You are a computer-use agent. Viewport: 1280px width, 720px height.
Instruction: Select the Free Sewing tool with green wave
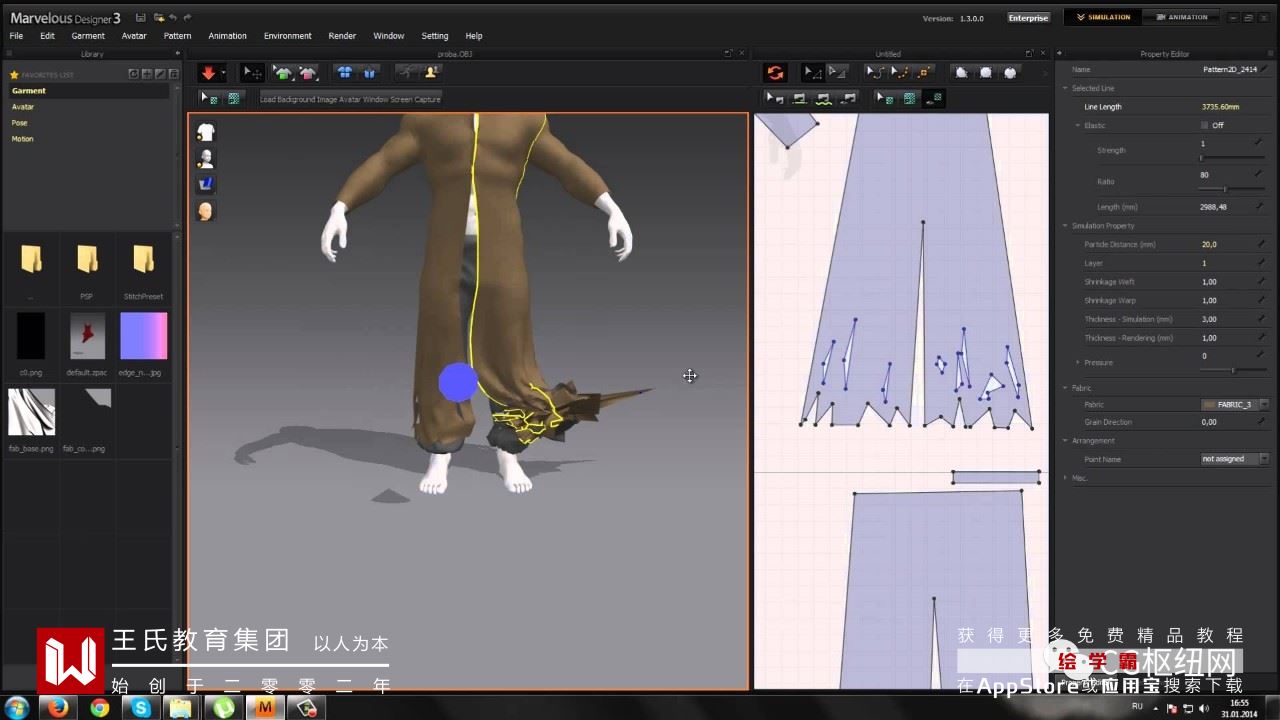point(824,98)
